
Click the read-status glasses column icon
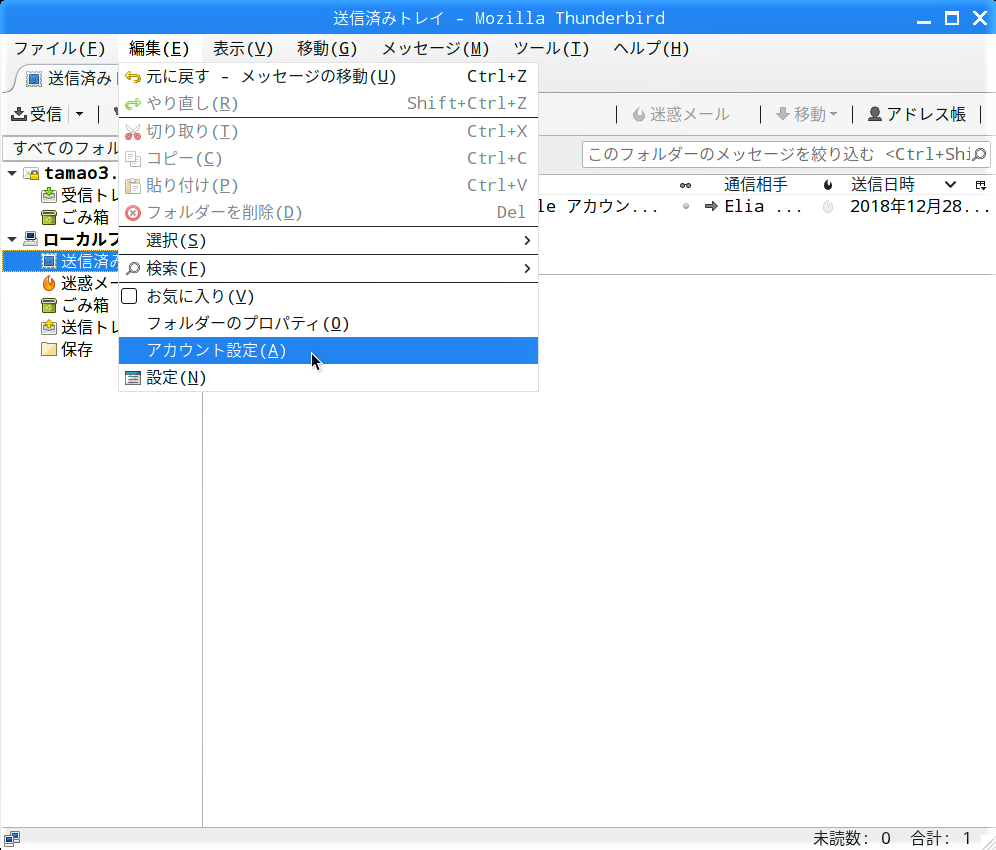[685, 186]
